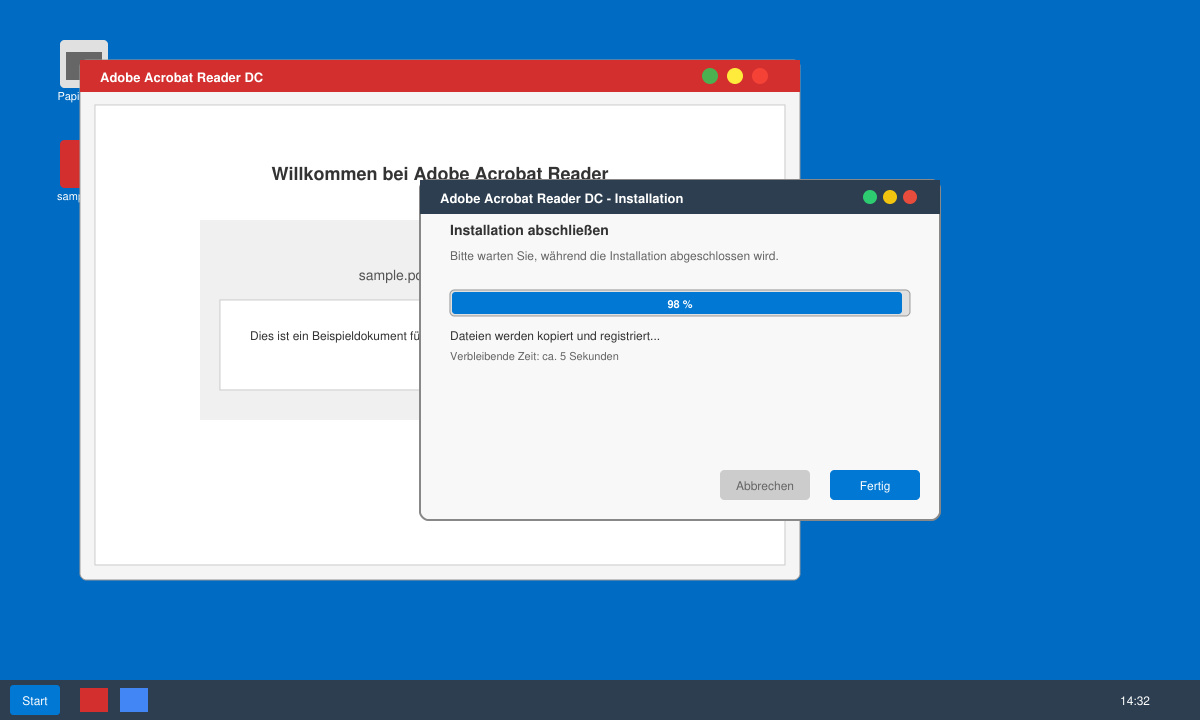Click the Fertig button in installer
The width and height of the screenshot is (1200, 720).
875,485
